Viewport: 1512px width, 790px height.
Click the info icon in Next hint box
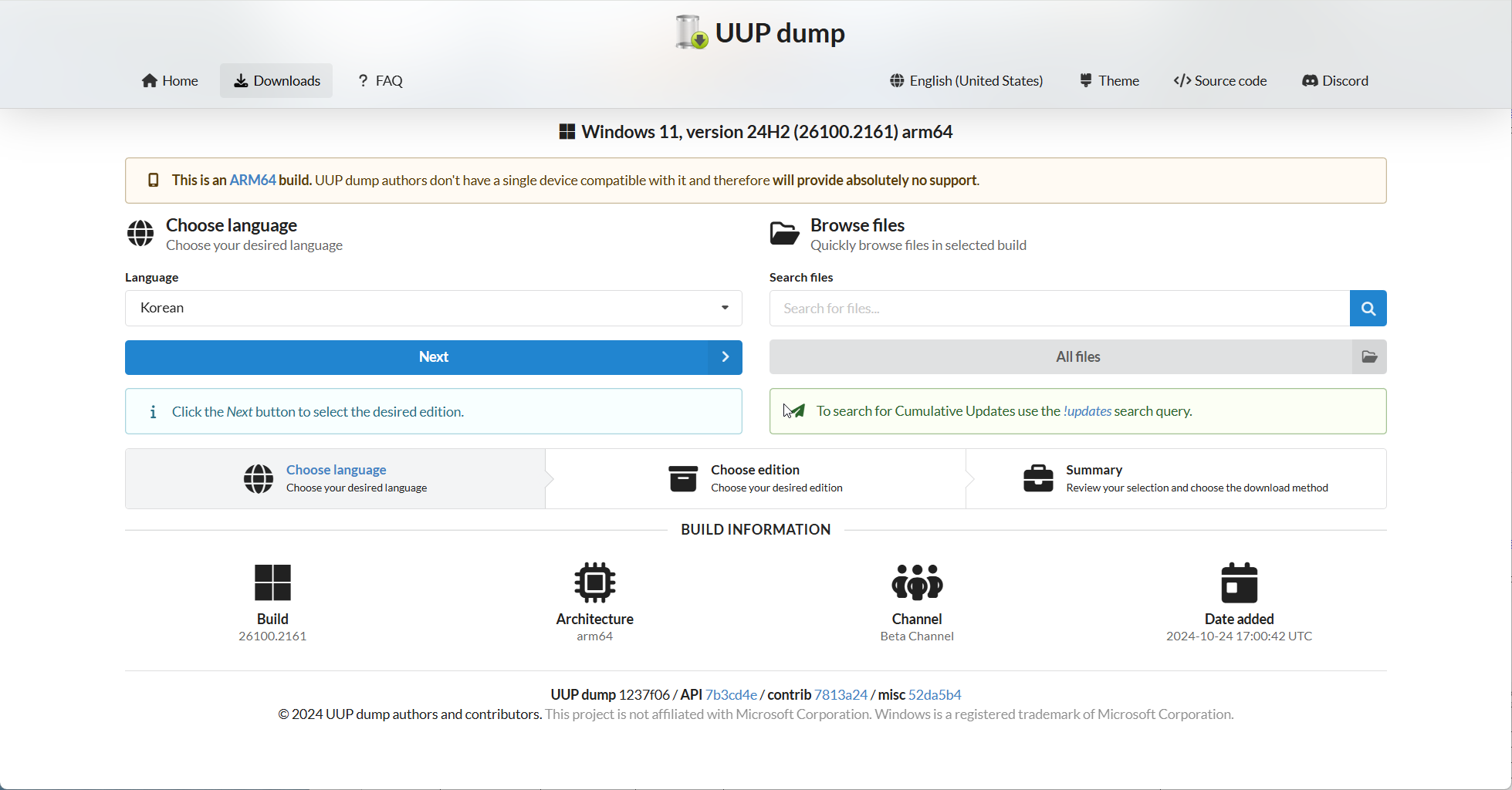tap(153, 412)
